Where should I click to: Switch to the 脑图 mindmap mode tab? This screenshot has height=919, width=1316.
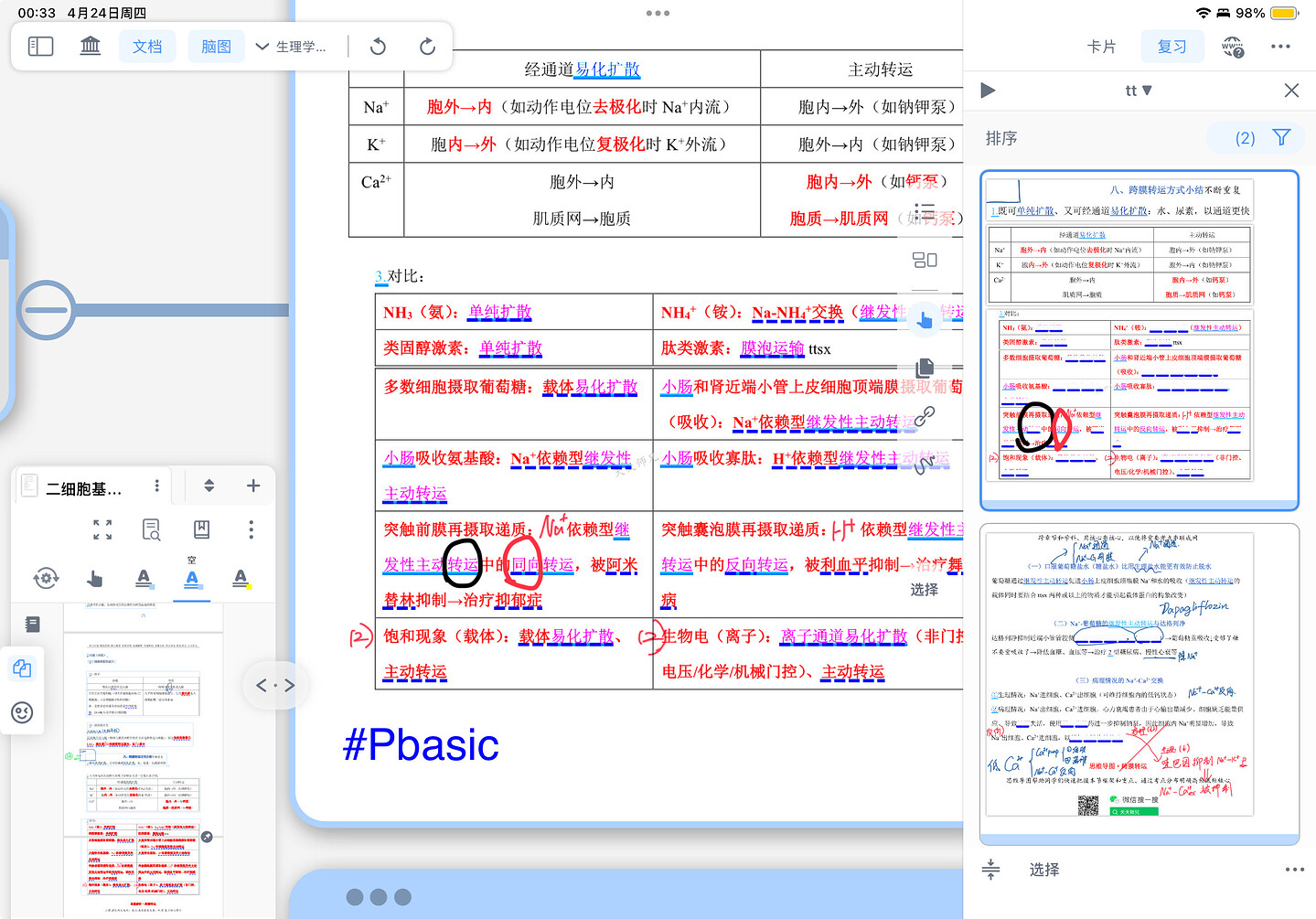coord(216,47)
